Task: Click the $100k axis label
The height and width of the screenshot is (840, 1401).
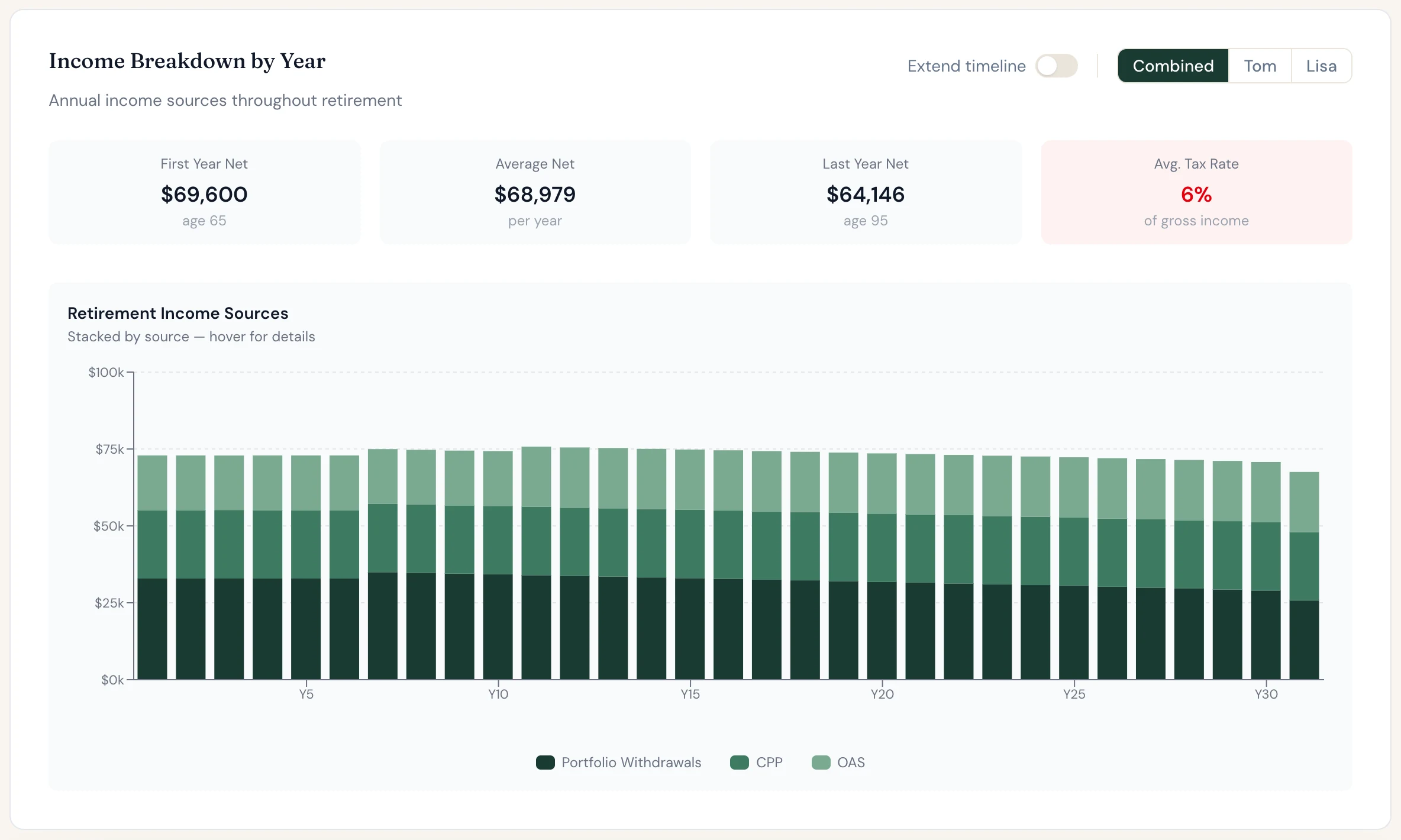Action: [106, 373]
